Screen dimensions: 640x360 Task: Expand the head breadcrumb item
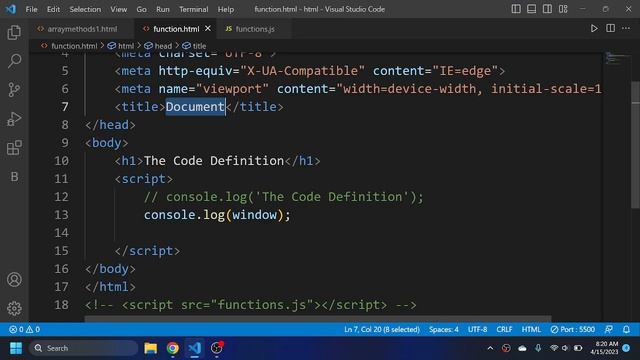point(158,46)
